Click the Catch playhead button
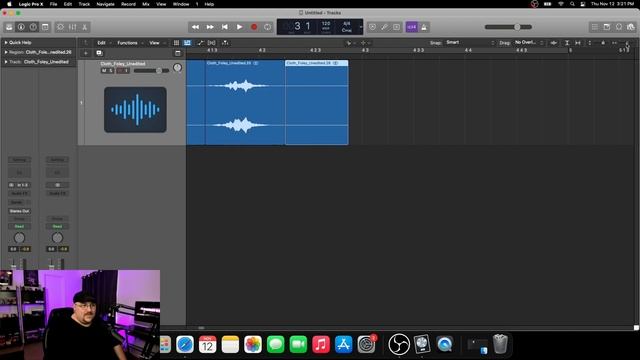The image size is (640, 360). pyautogui.click(x=225, y=43)
